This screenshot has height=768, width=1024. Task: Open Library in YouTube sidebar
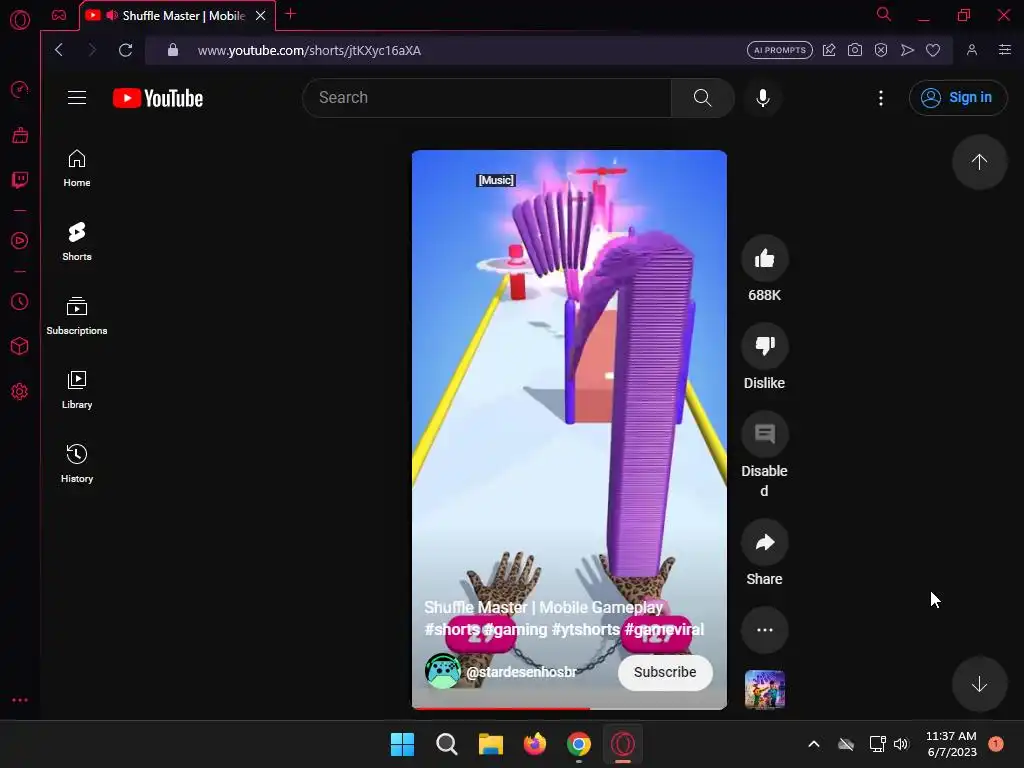[77, 390]
